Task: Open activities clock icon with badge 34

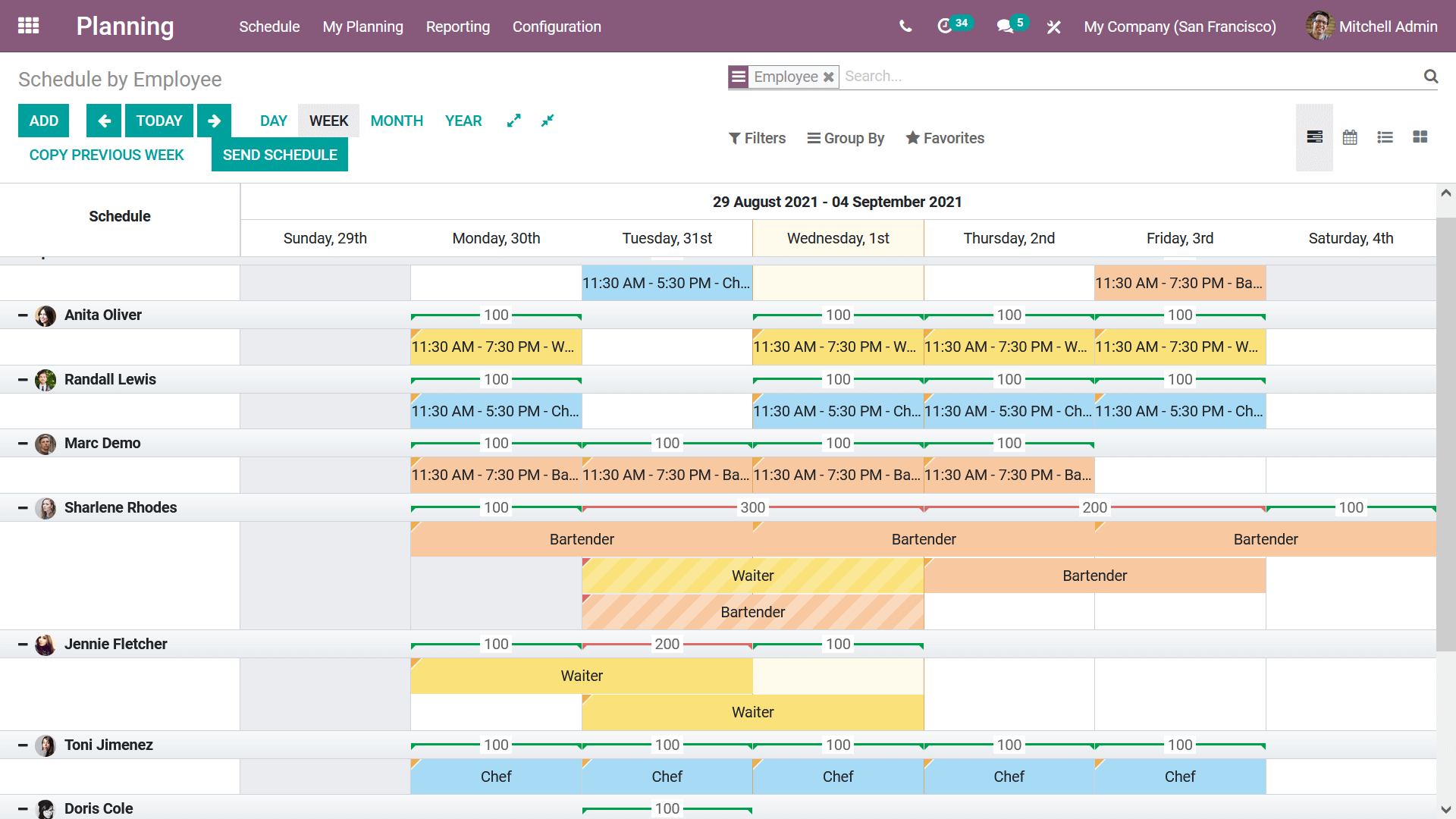Action: pyautogui.click(x=945, y=27)
